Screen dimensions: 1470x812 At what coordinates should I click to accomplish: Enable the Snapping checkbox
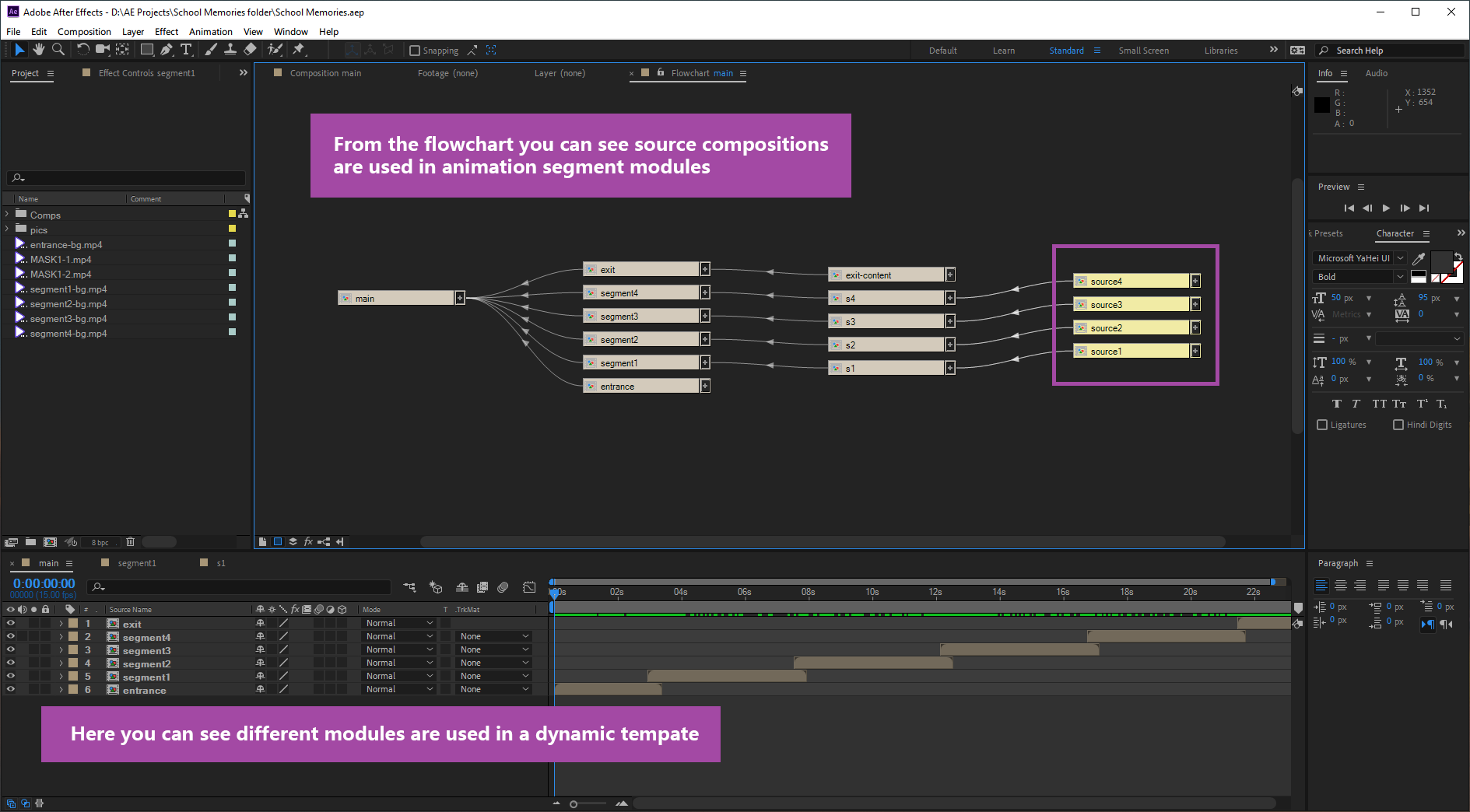pos(415,51)
